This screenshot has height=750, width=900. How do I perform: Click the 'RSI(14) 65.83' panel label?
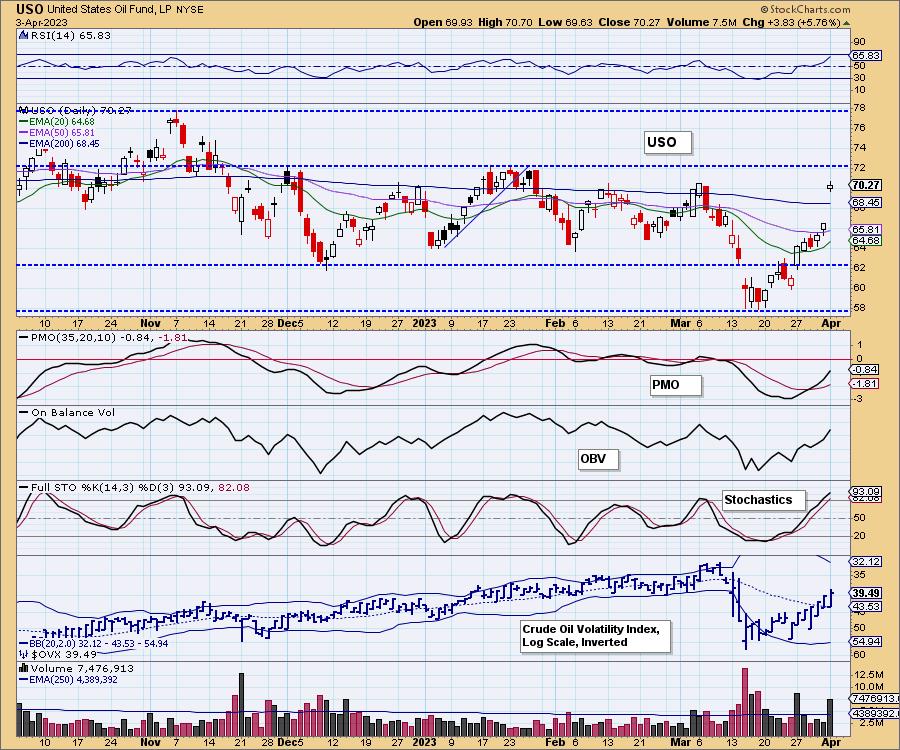click(x=70, y=35)
